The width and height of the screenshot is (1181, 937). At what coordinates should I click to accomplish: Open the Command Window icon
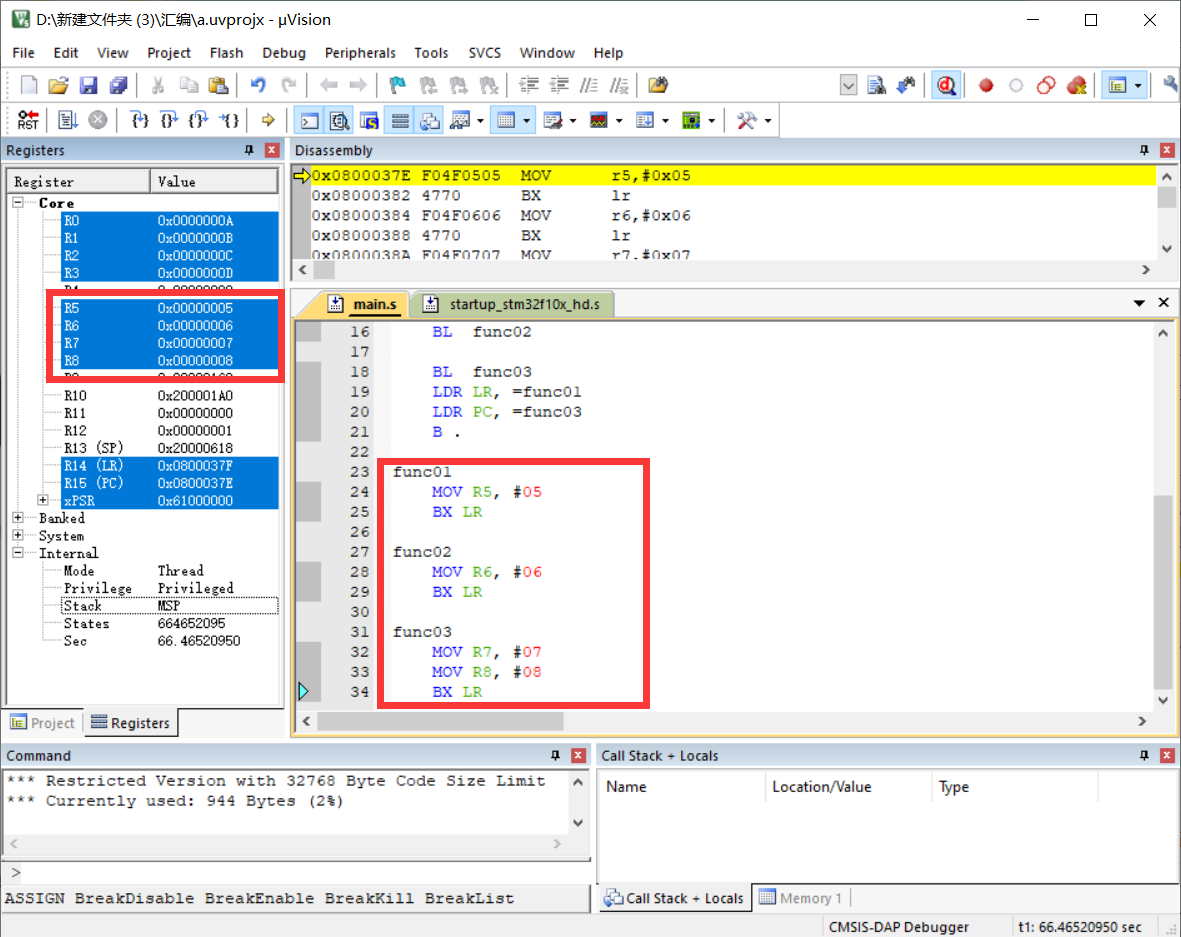pos(309,120)
